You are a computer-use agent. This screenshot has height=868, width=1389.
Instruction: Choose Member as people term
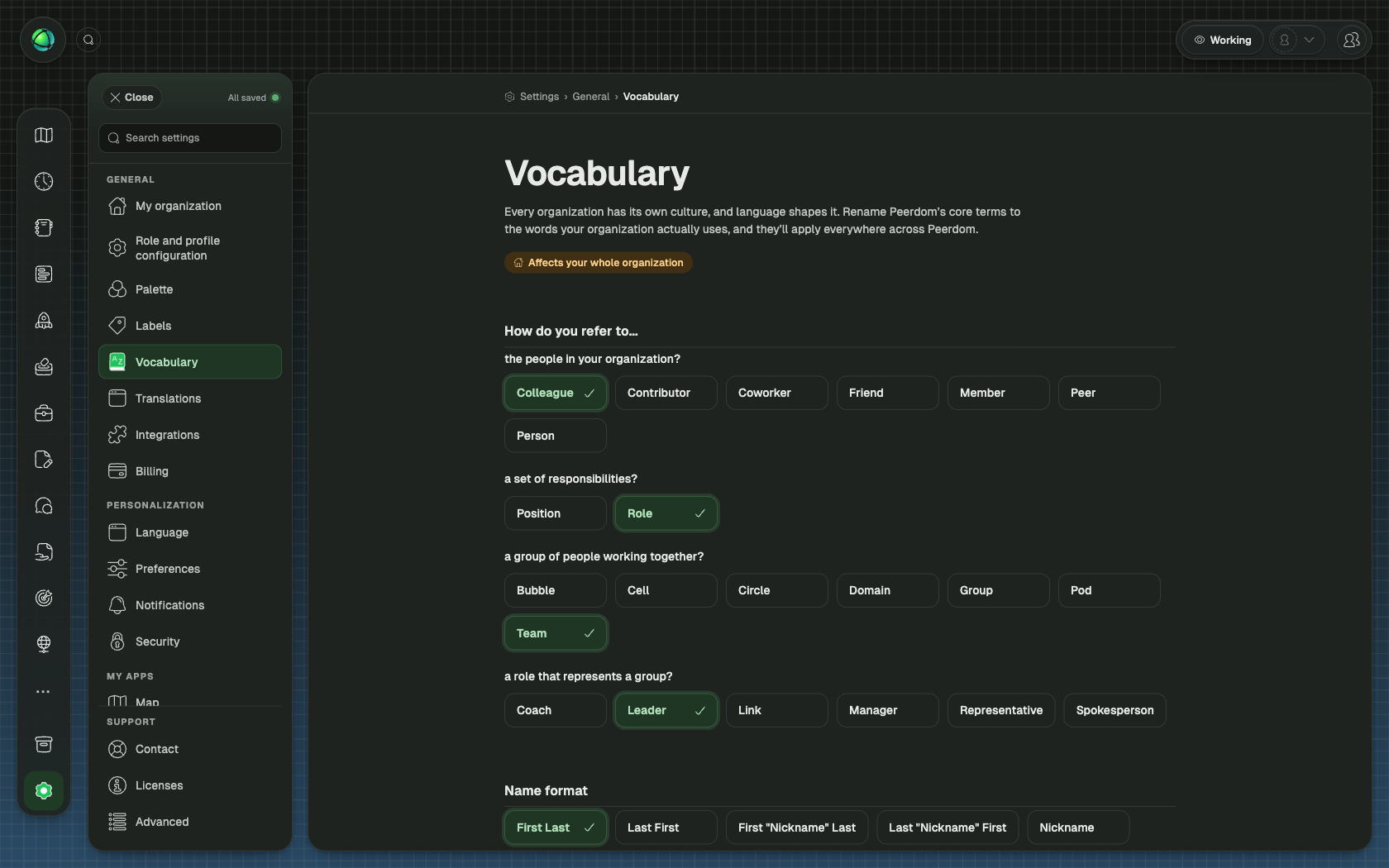click(999, 393)
